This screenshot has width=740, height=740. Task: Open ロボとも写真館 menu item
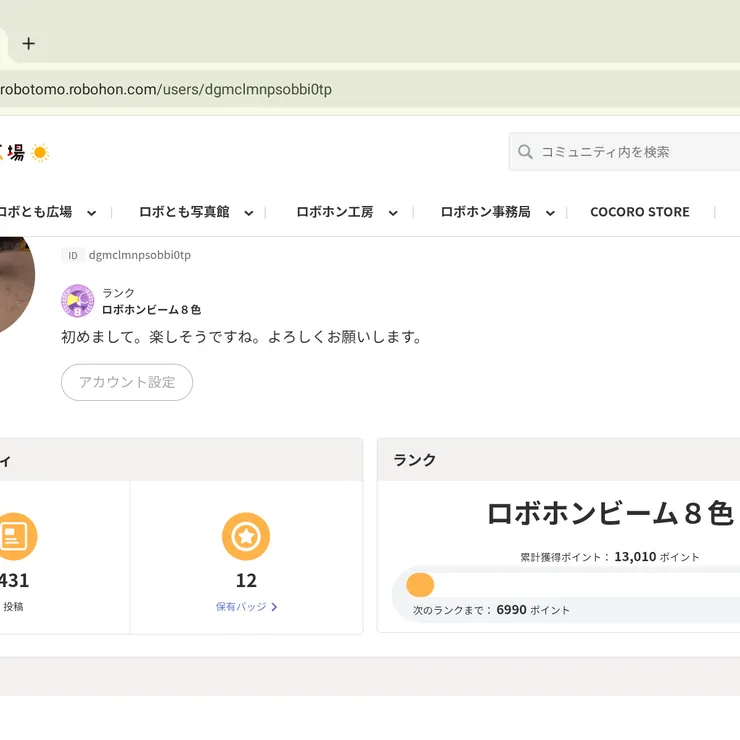[x=184, y=212]
